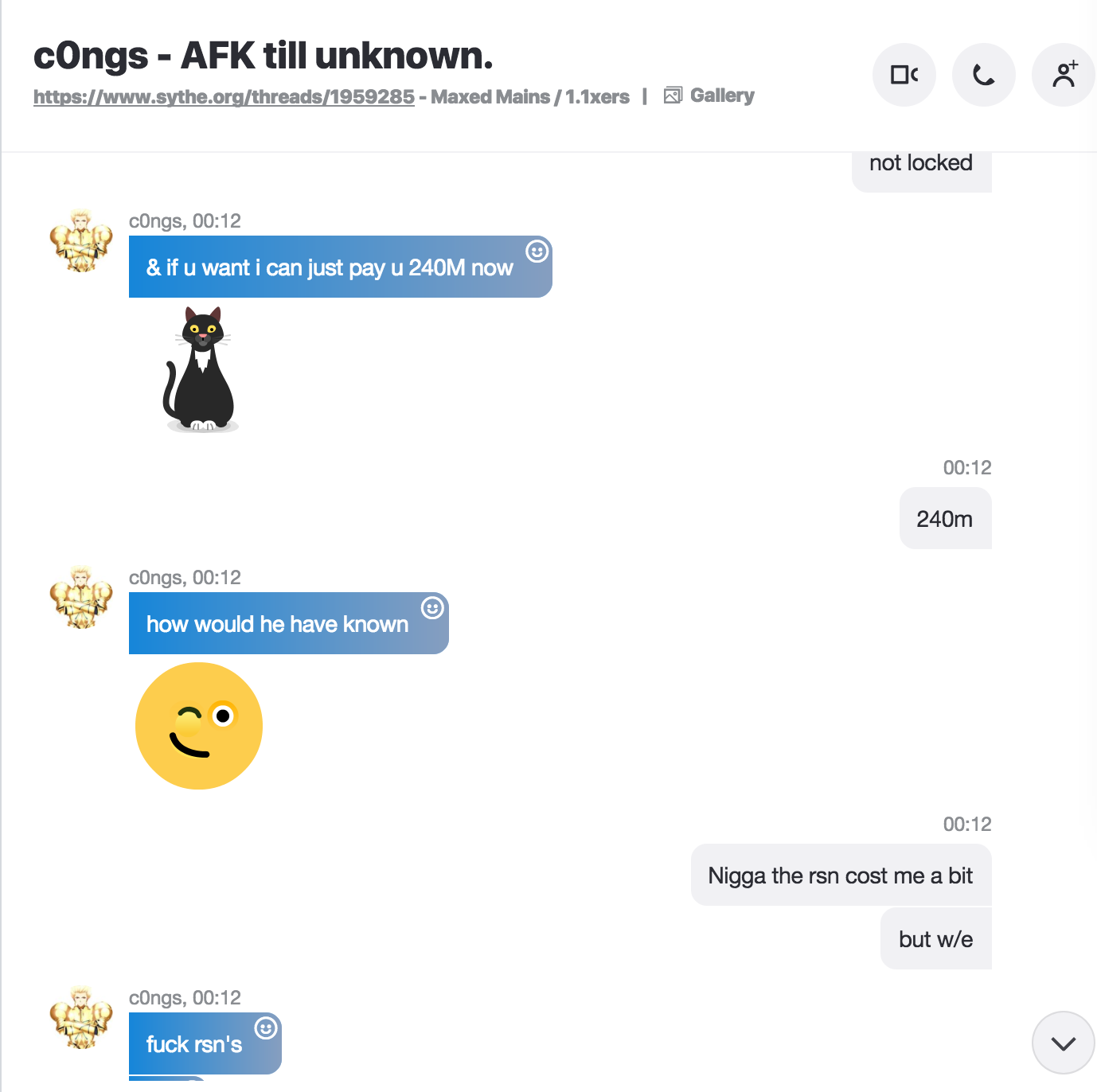React to 'how would he have known' message

click(432, 608)
